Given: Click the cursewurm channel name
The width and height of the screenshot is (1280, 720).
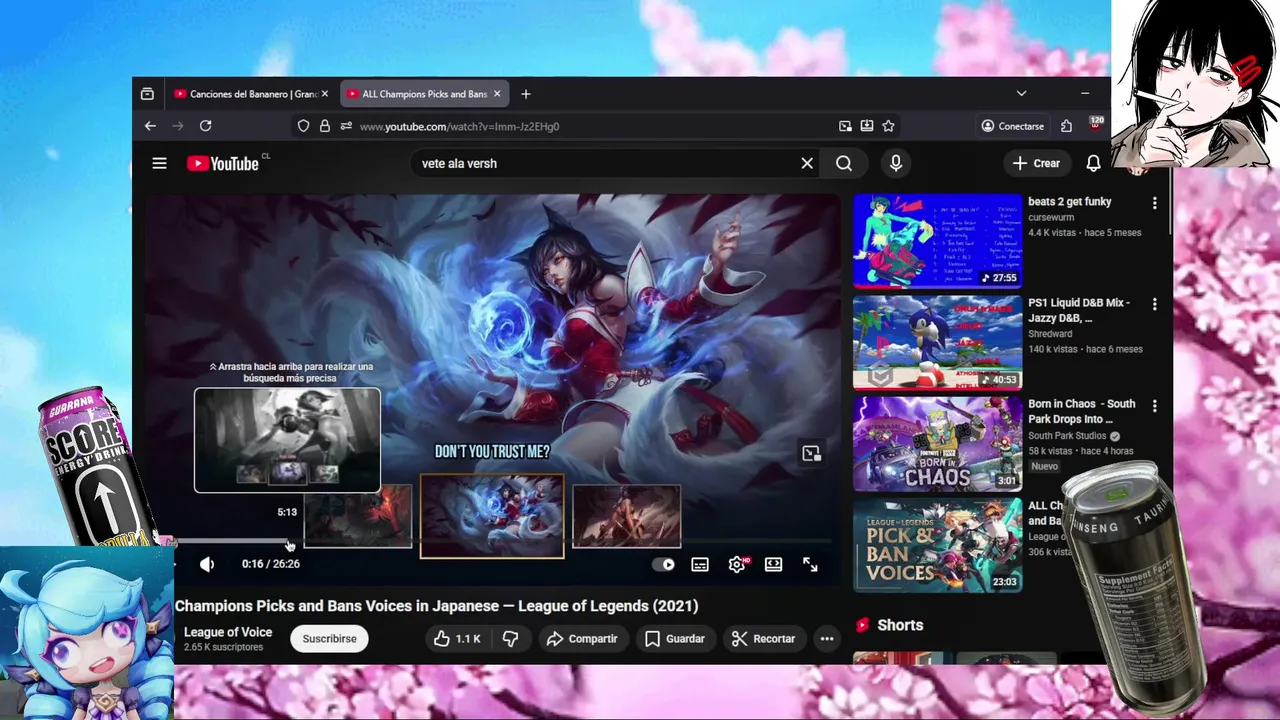Looking at the screenshot, I should click(1051, 217).
